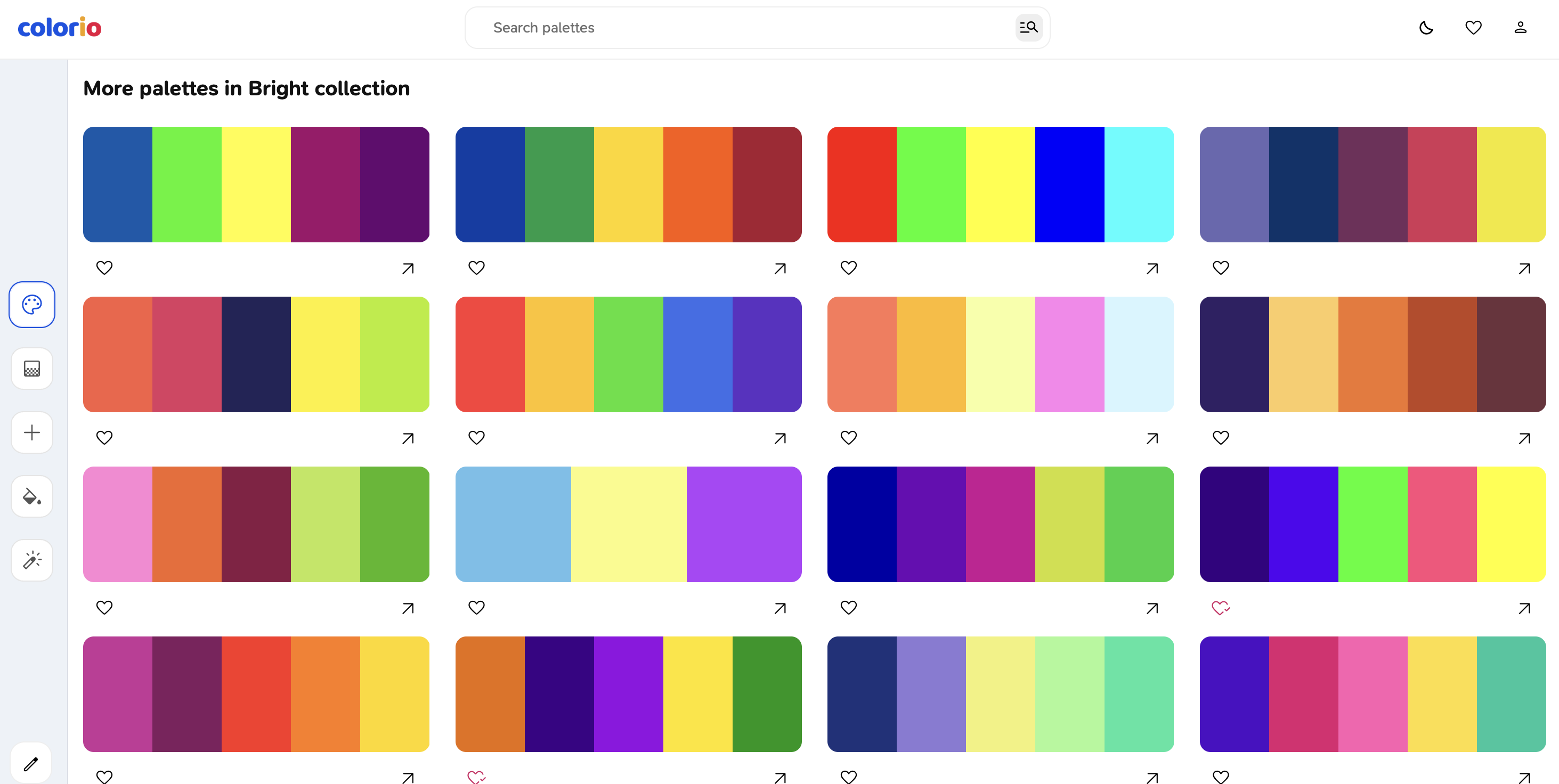Open the palette tool in sidebar
Viewport: 1559px width, 784px height.
pyautogui.click(x=31, y=304)
